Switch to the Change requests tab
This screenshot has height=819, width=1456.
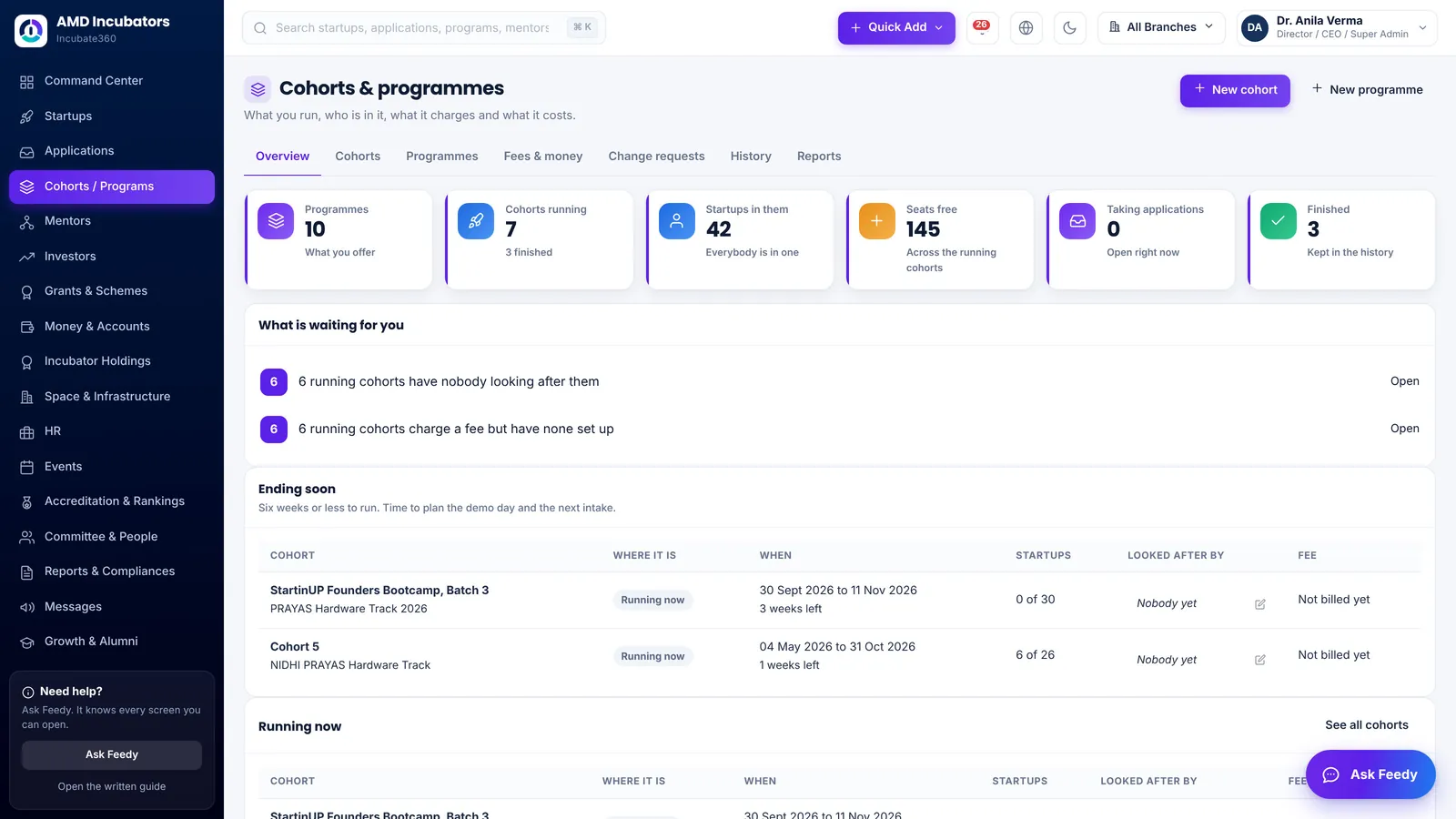point(656,157)
